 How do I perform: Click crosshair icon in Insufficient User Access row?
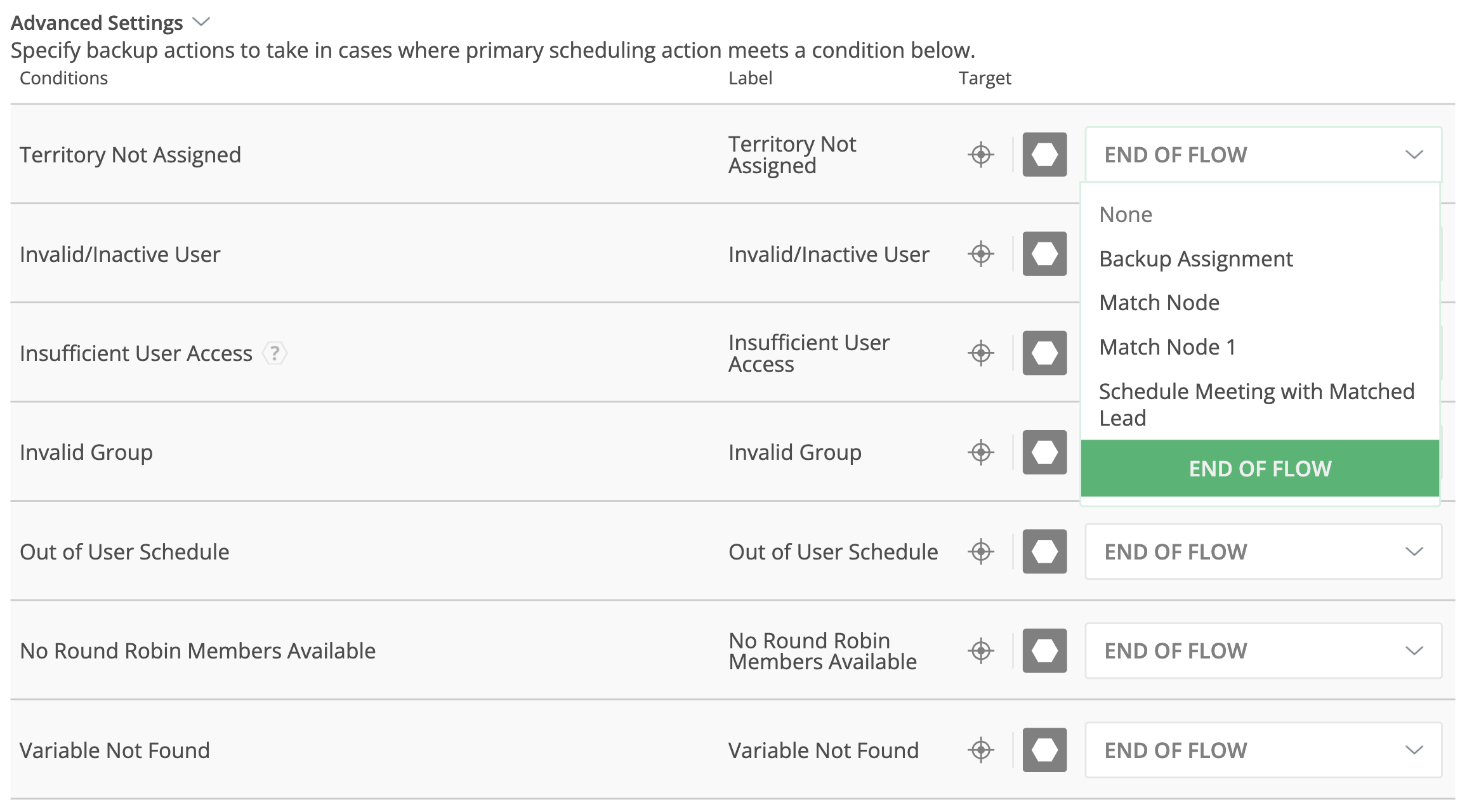coord(981,353)
